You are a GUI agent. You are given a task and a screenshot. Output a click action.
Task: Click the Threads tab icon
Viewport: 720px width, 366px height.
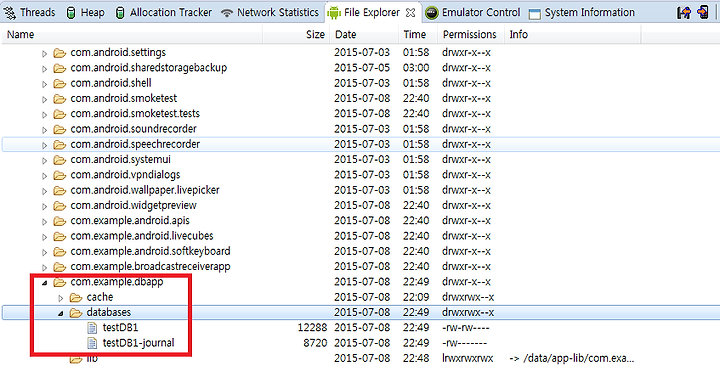coord(9,12)
